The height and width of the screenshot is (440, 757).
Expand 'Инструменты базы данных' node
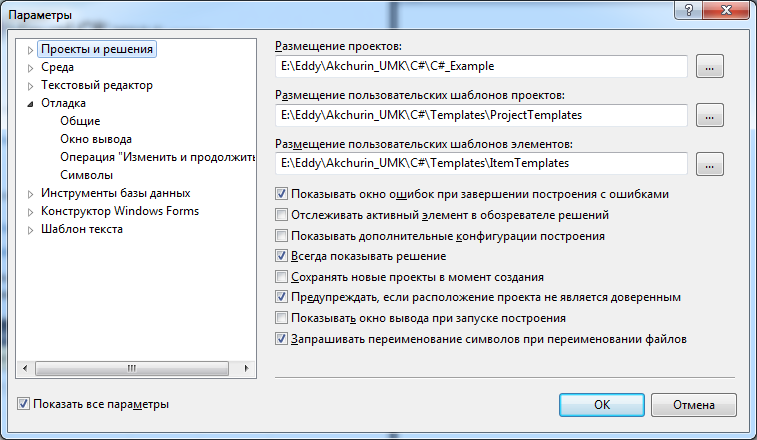[30, 194]
